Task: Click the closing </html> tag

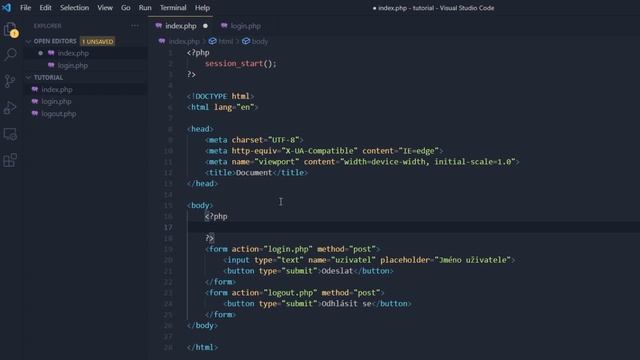Action: click(202, 347)
